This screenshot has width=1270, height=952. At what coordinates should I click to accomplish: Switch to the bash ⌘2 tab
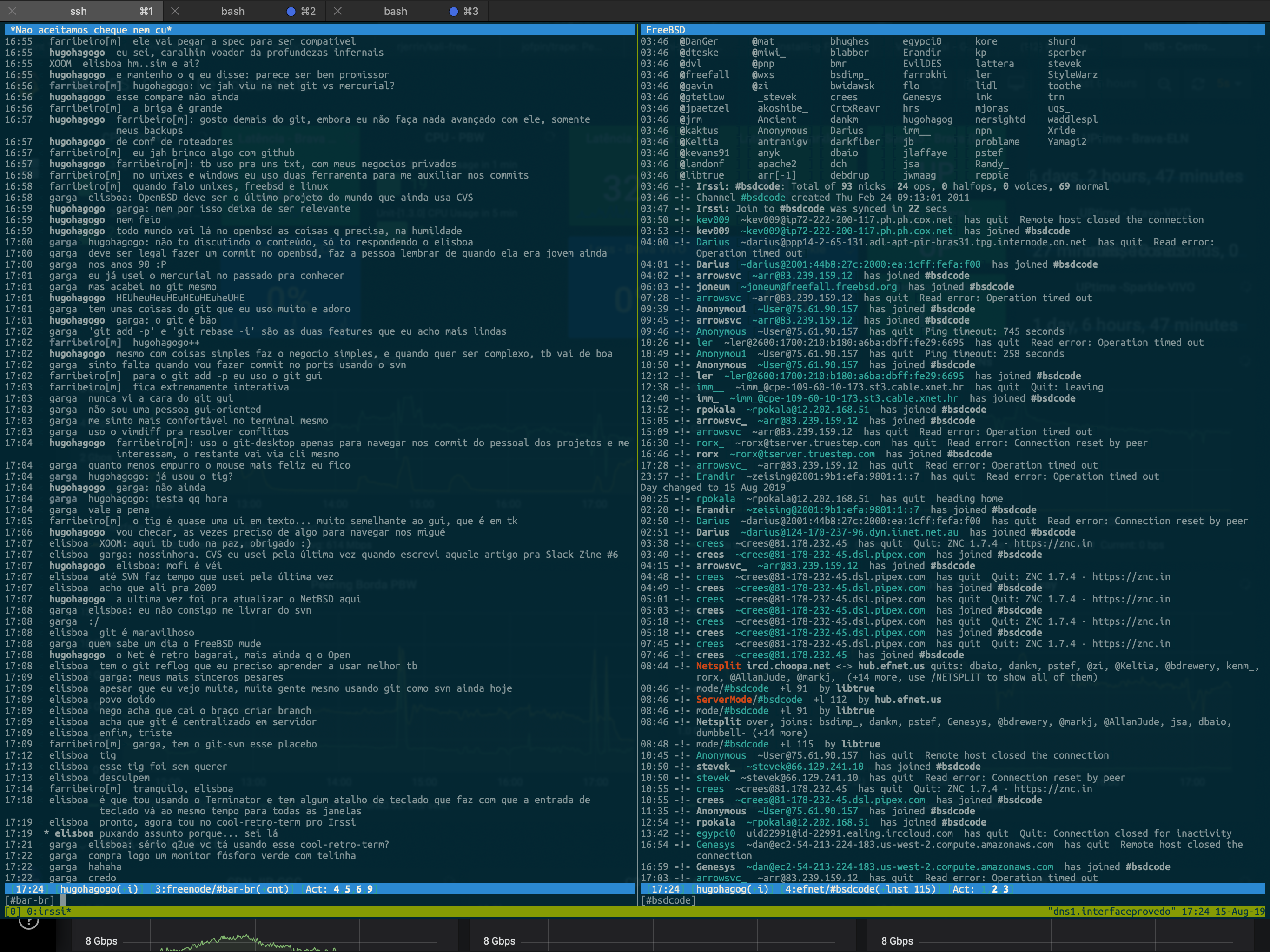click(x=244, y=11)
